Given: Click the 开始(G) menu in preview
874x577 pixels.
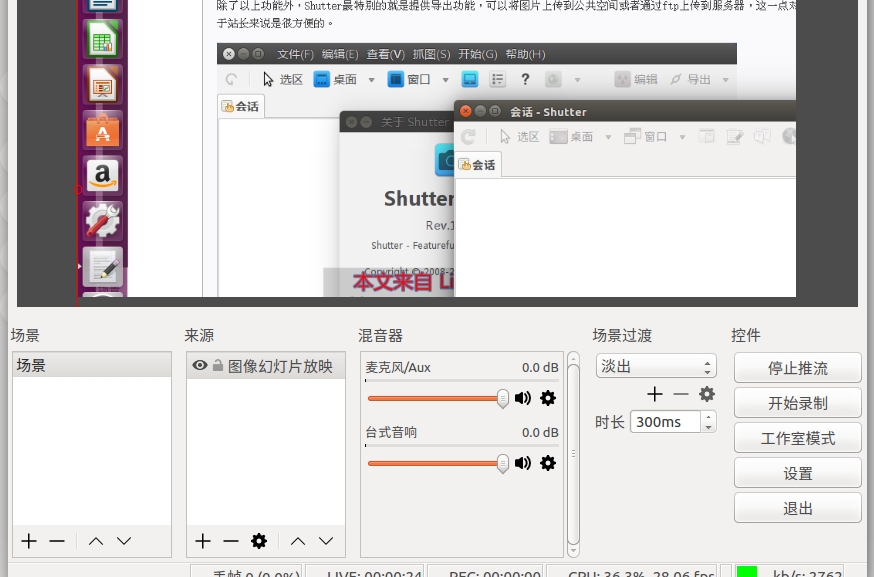Looking at the screenshot, I should click(478, 54).
